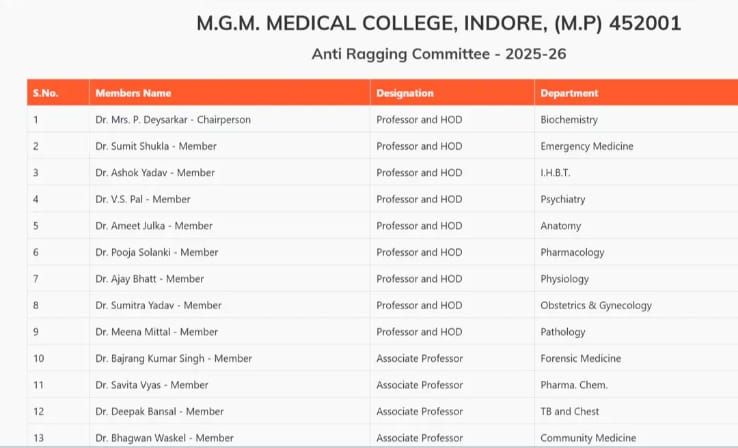This screenshot has height=448, width=738.
Task: Click the Members Name column header
Action: [x=133, y=93]
